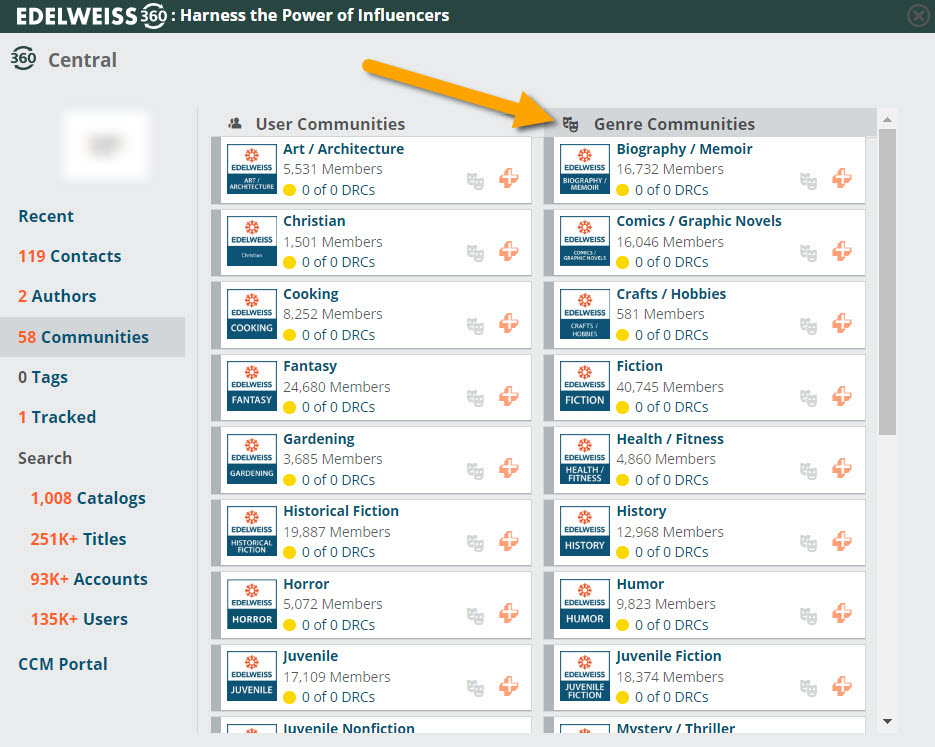
Task: Open the Fantasy community title
Action: pos(310,366)
